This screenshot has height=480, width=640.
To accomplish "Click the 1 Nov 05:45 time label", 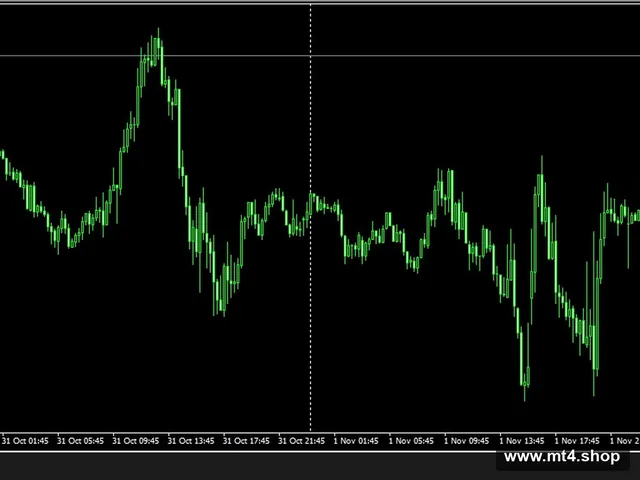I will pos(411,441).
